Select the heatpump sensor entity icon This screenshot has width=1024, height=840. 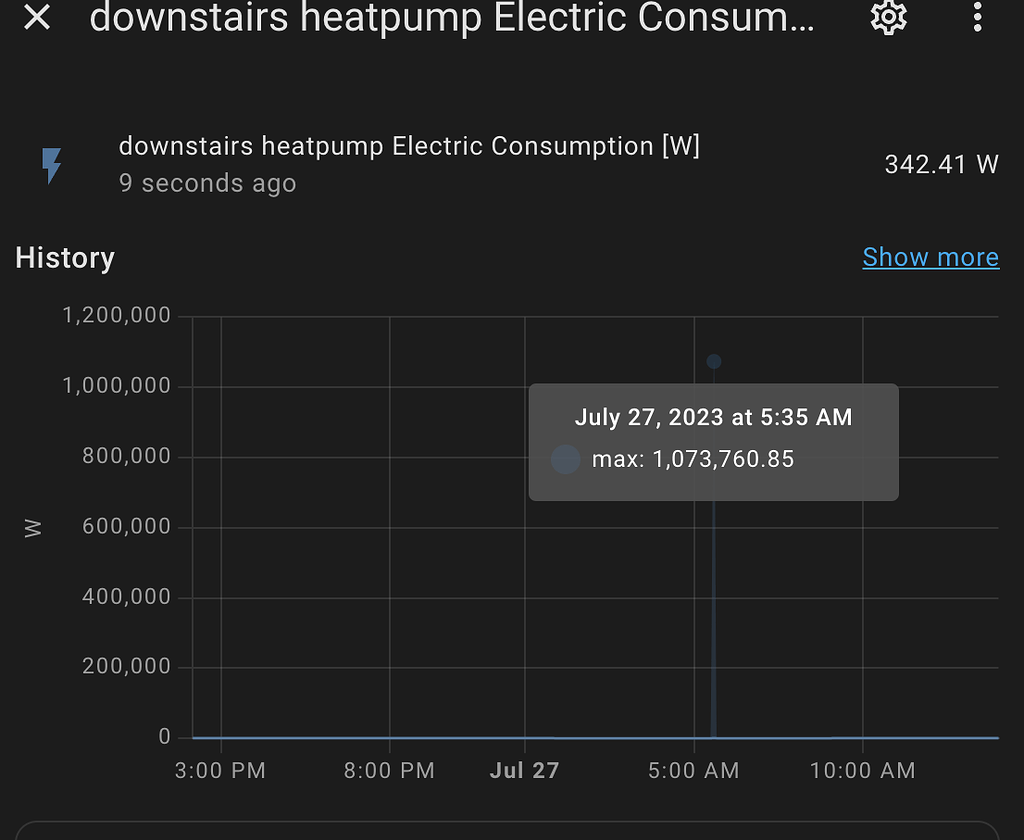tap(50, 165)
